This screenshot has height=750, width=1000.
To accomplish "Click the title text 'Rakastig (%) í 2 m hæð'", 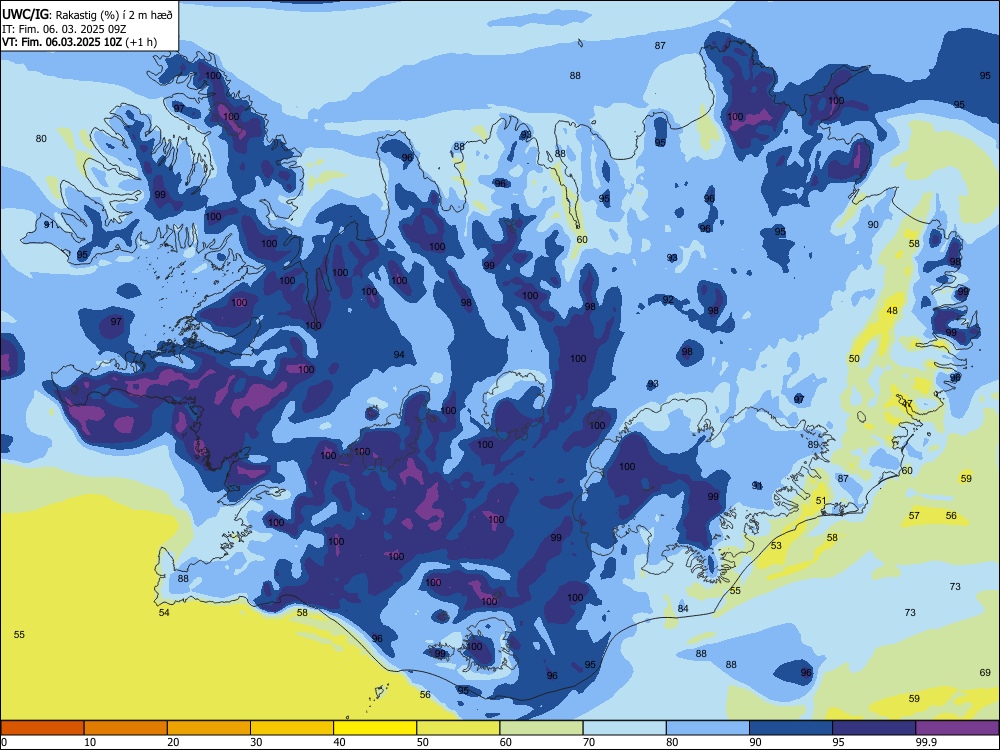I will pyautogui.click(x=114, y=15).
